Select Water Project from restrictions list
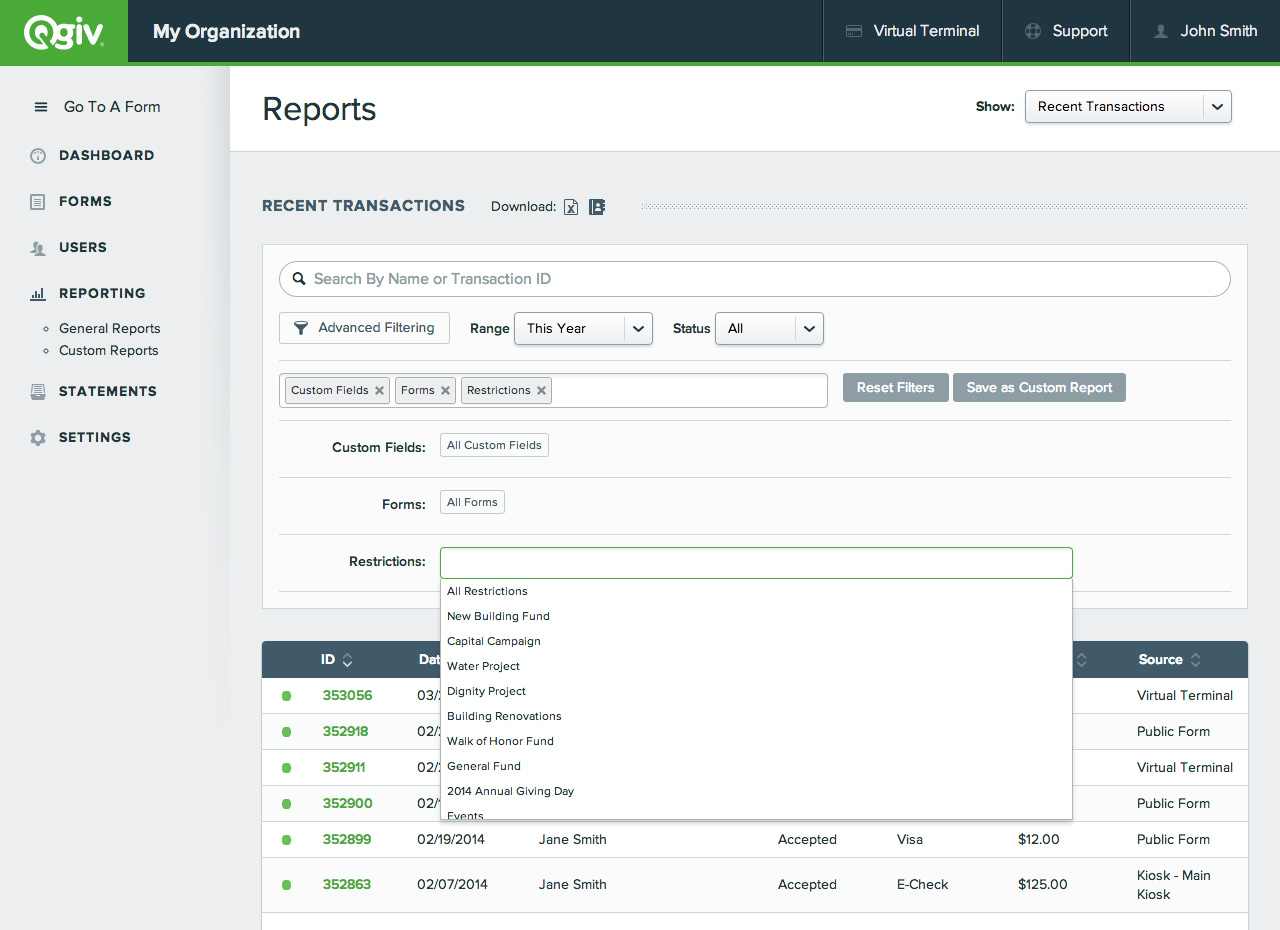The height and width of the screenshot is (930, 1280). tap(483, 666)
